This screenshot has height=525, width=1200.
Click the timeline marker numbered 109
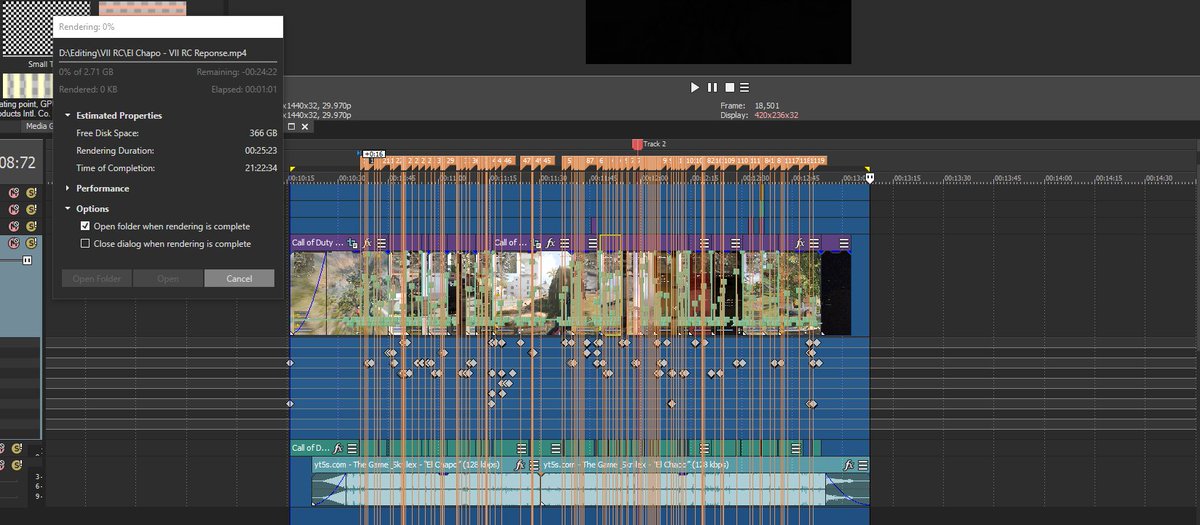click(x=729, y=160)
